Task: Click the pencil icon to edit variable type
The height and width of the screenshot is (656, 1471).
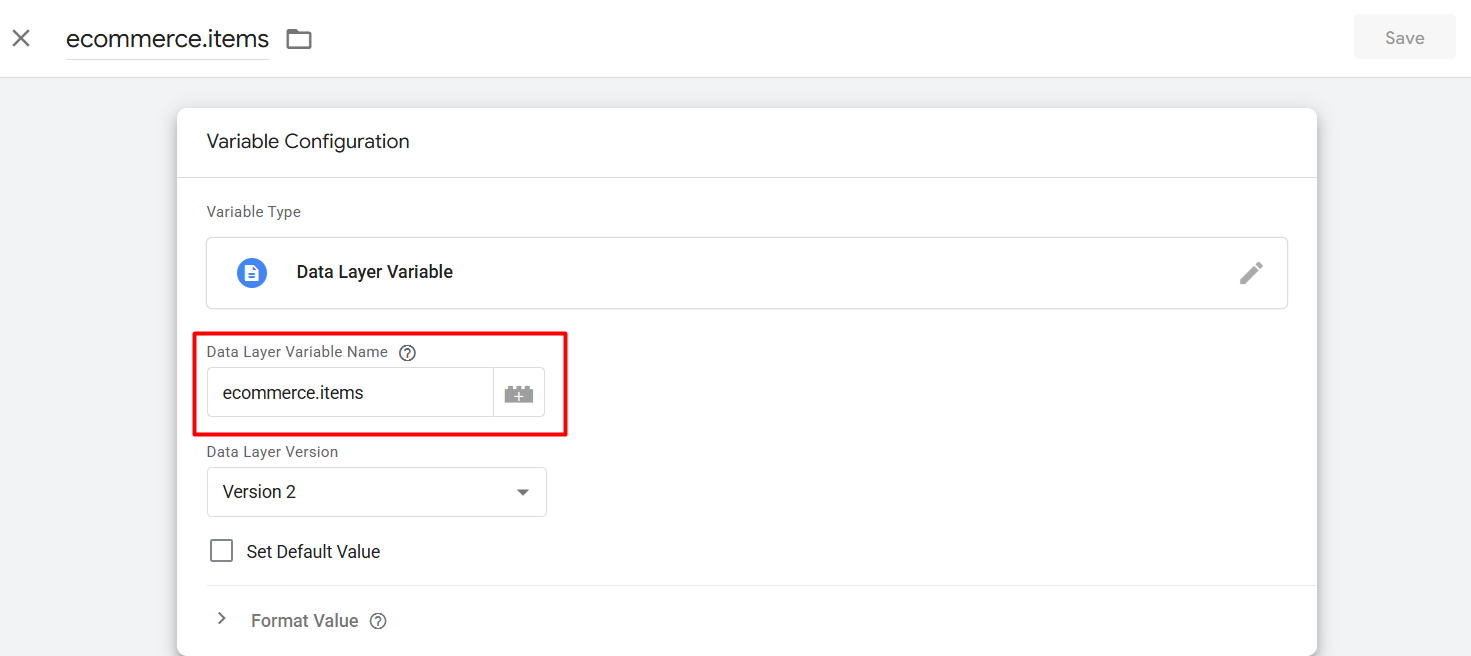Action: [x=1251, y=273]
